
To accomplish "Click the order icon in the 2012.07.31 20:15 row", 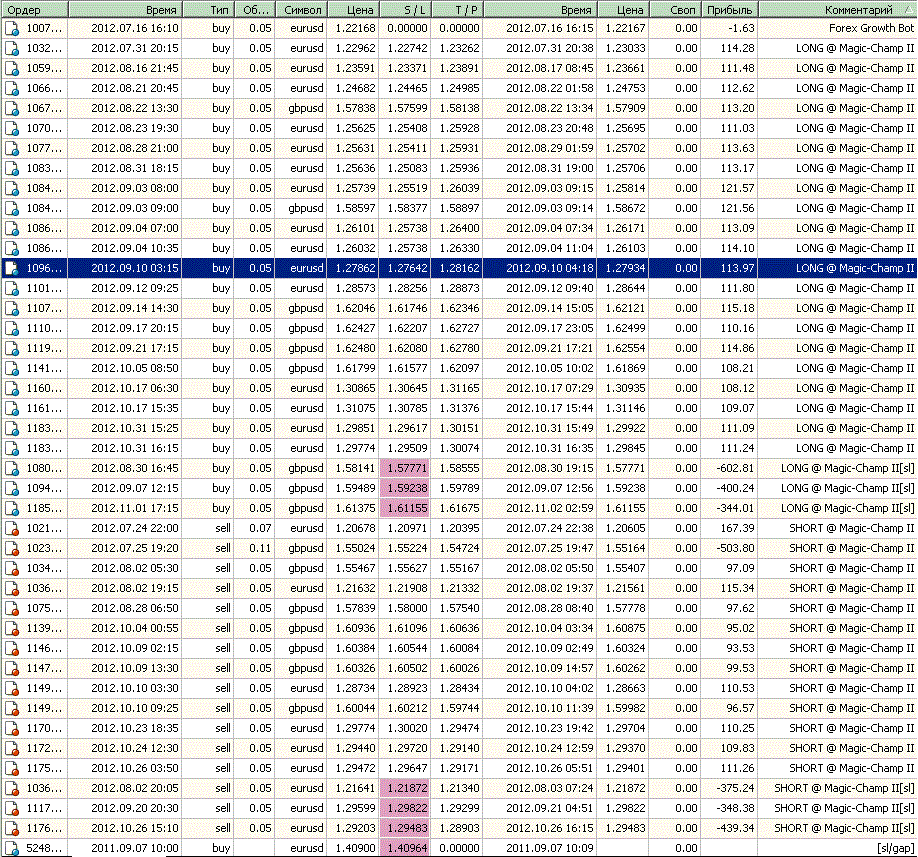I will tap(12, 49).
